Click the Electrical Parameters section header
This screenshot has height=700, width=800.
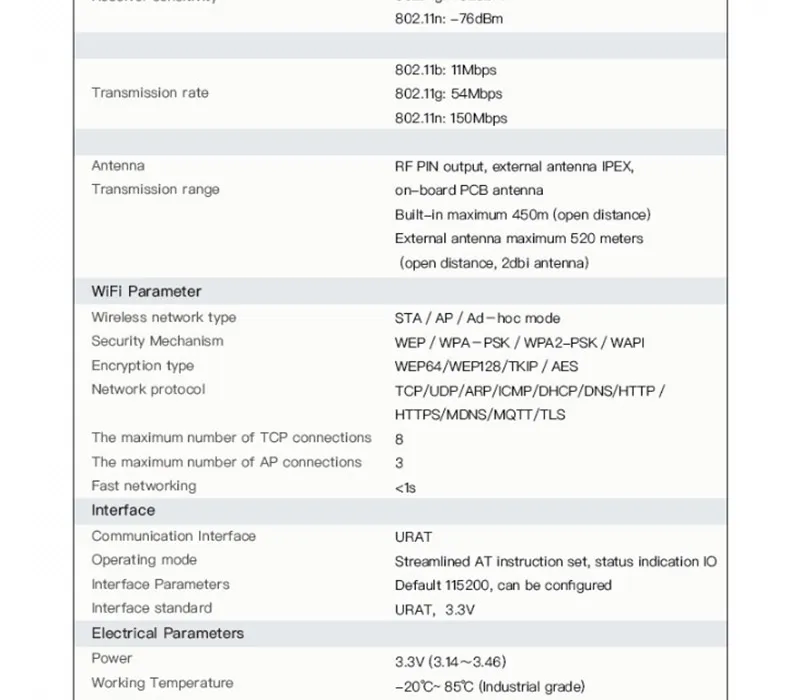coord(167,633)
